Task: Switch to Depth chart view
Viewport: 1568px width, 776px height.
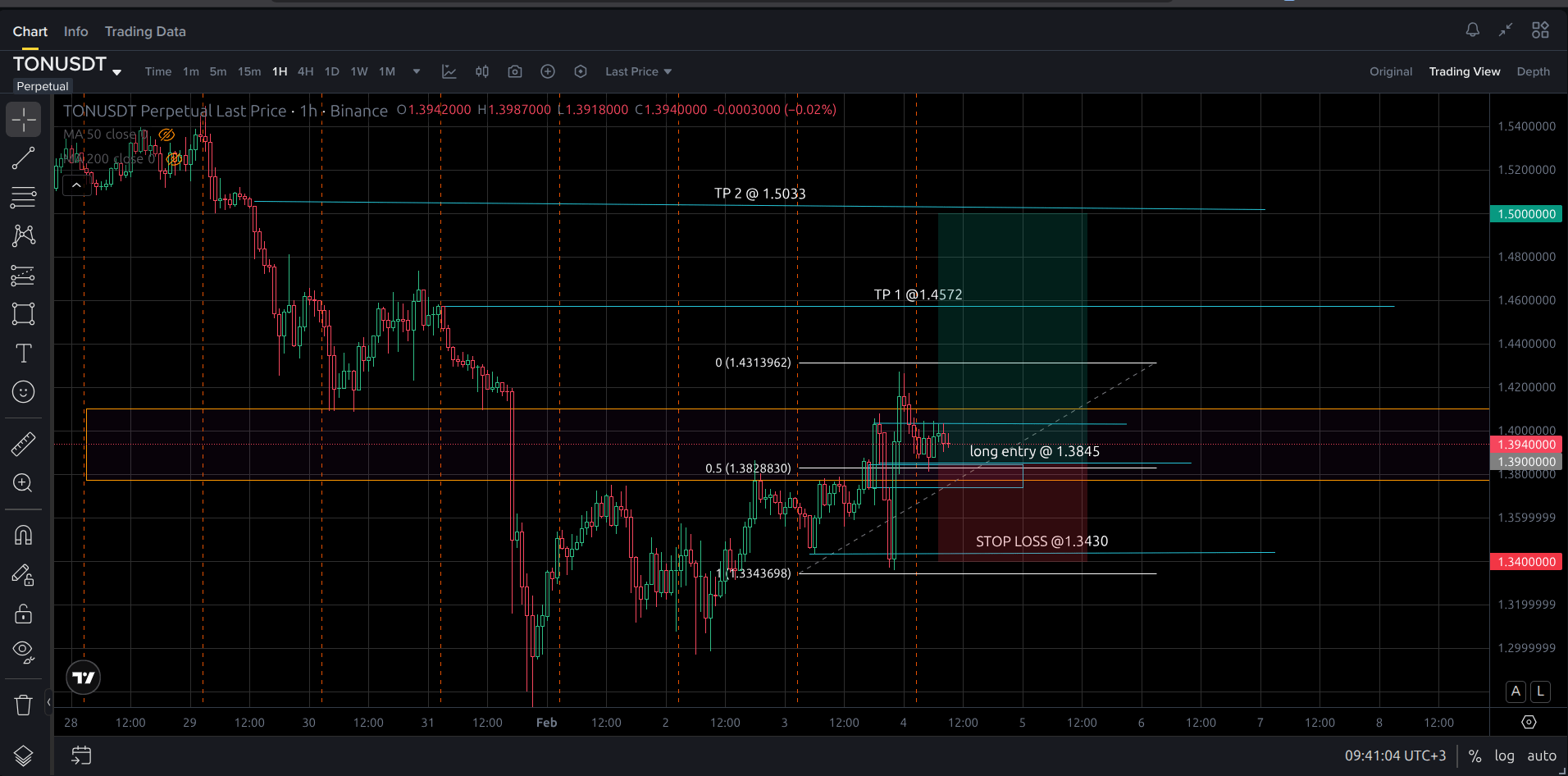Action: [1534, 71]
